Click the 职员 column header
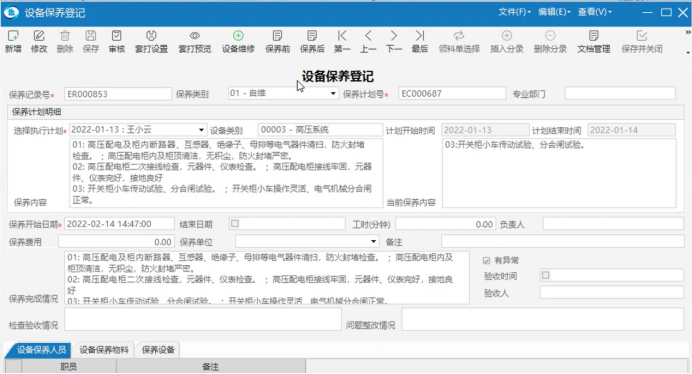The width and height of the screenshot is (692, 374). point(69,366)
